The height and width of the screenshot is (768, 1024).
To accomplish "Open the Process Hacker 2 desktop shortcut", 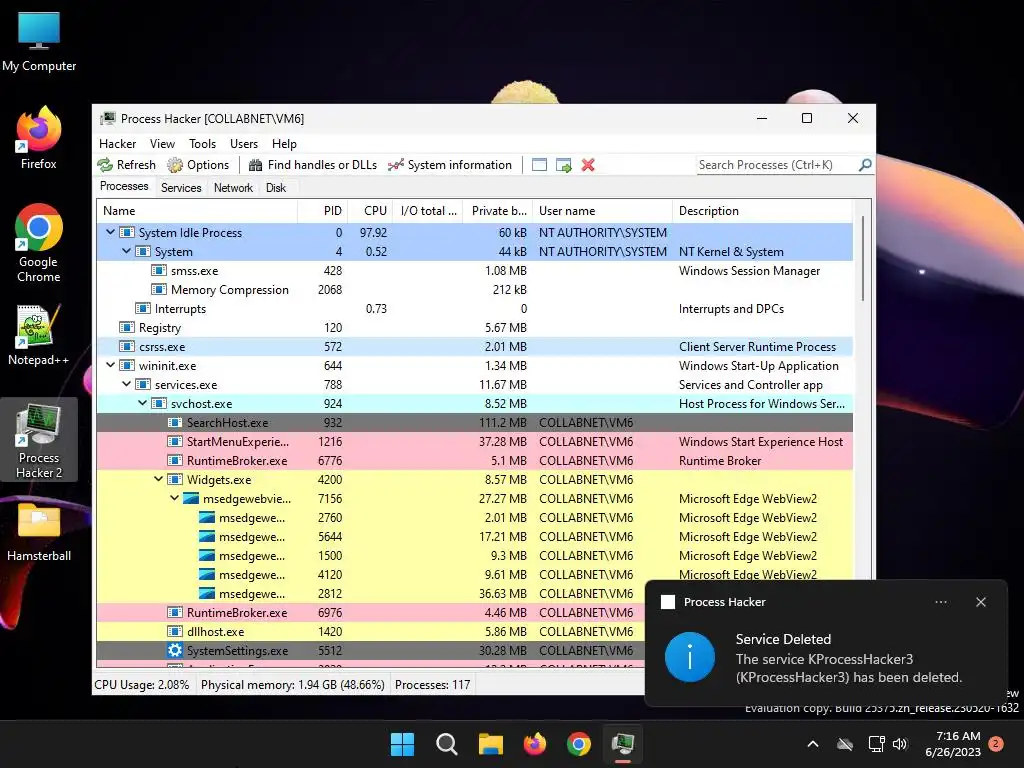I will [39, 440].
